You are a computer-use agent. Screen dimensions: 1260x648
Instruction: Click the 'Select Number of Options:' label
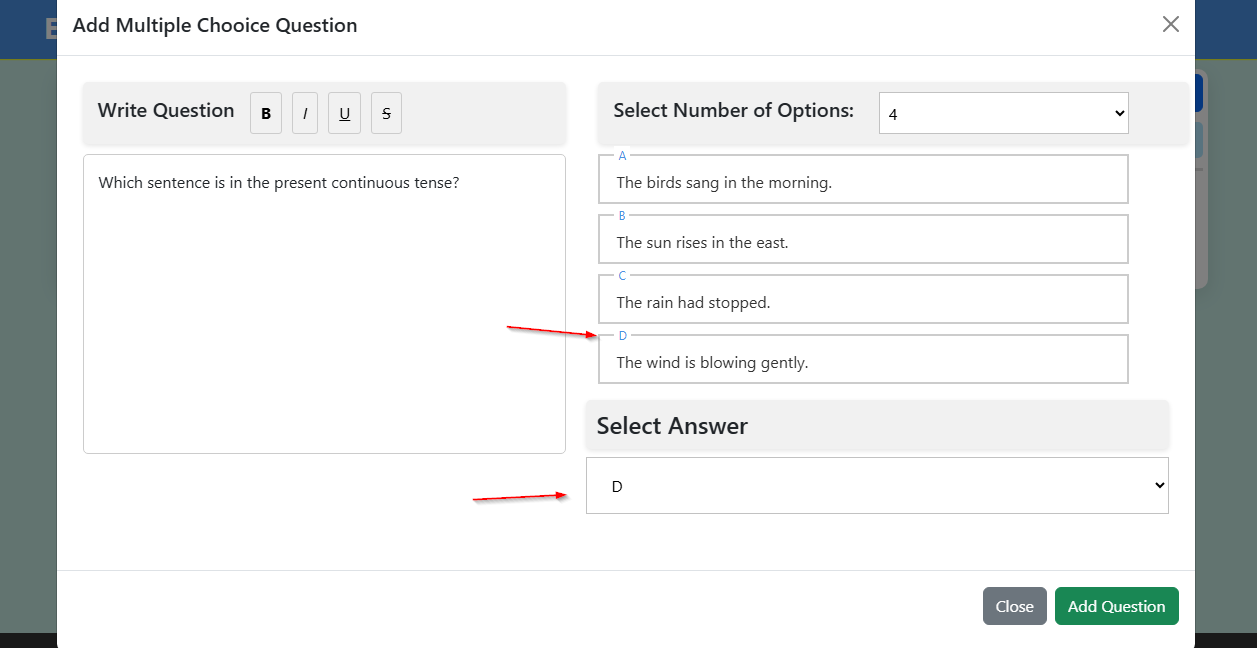pyautogui.click(x=734, y=111)
